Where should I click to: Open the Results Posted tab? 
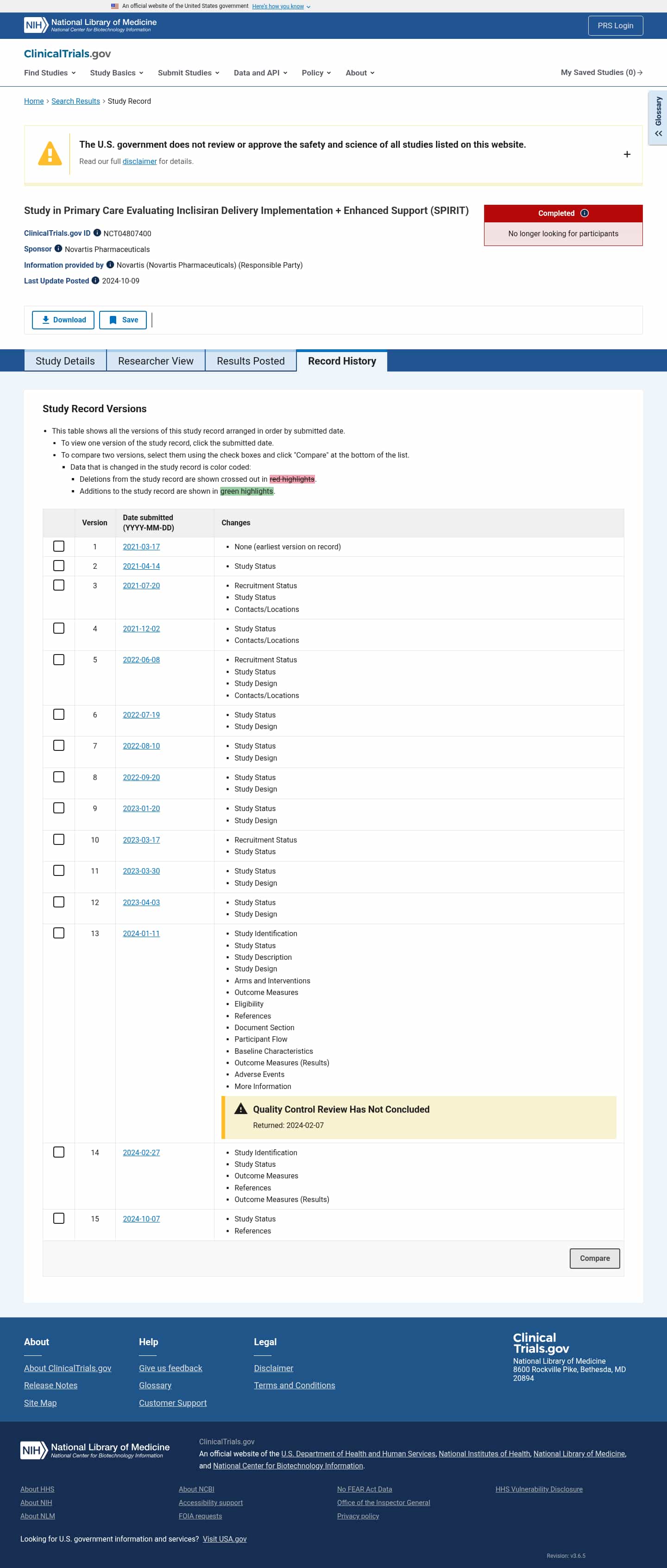tap(251, 360)
